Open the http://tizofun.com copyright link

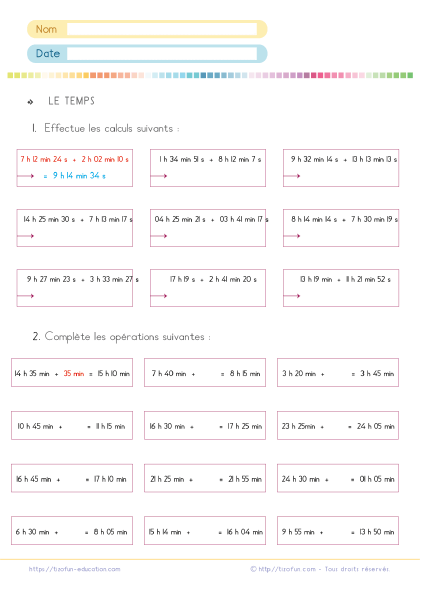[287, 569]
